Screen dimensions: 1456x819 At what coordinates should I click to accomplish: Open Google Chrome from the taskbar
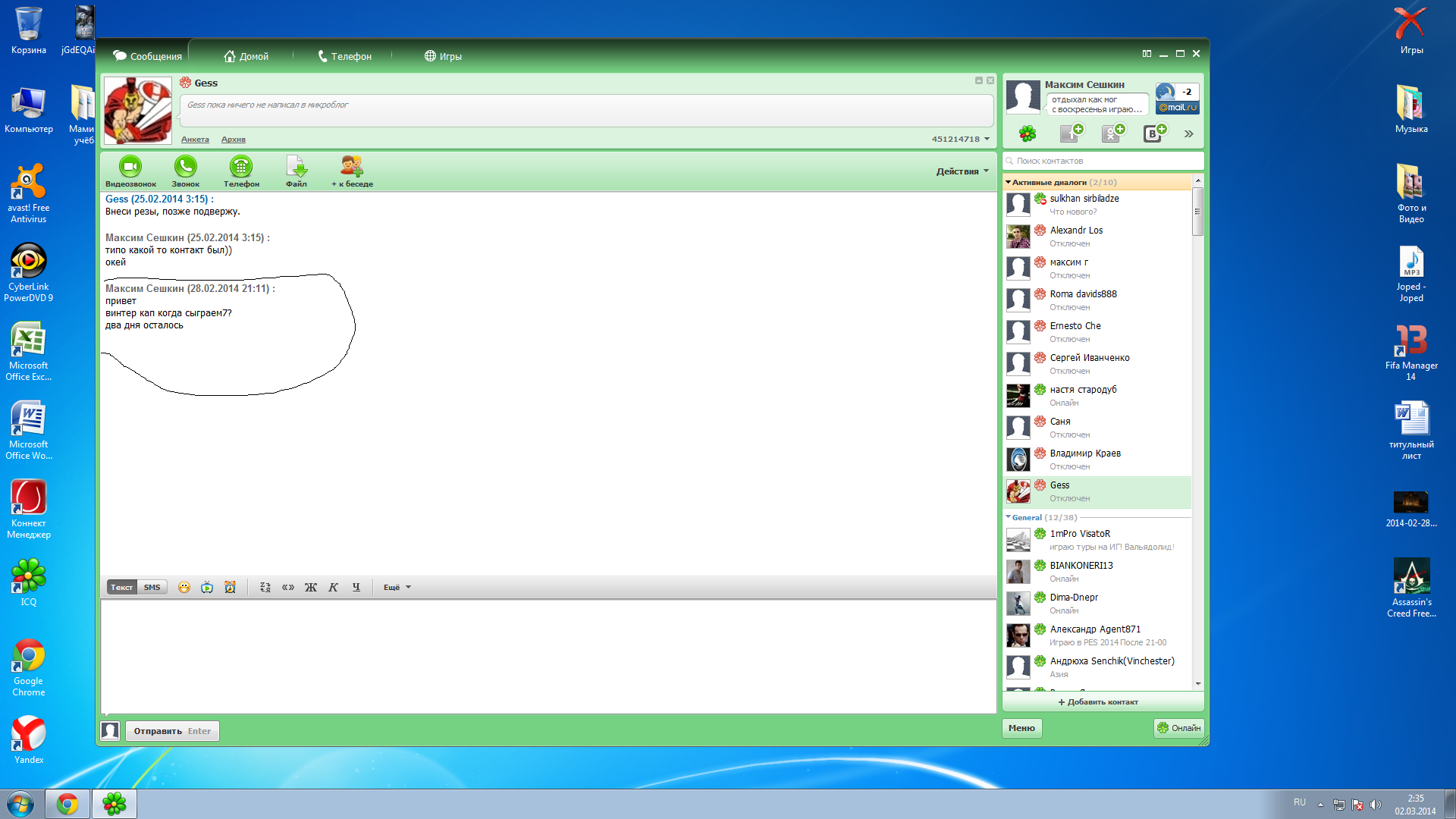(x=67, y=804)
